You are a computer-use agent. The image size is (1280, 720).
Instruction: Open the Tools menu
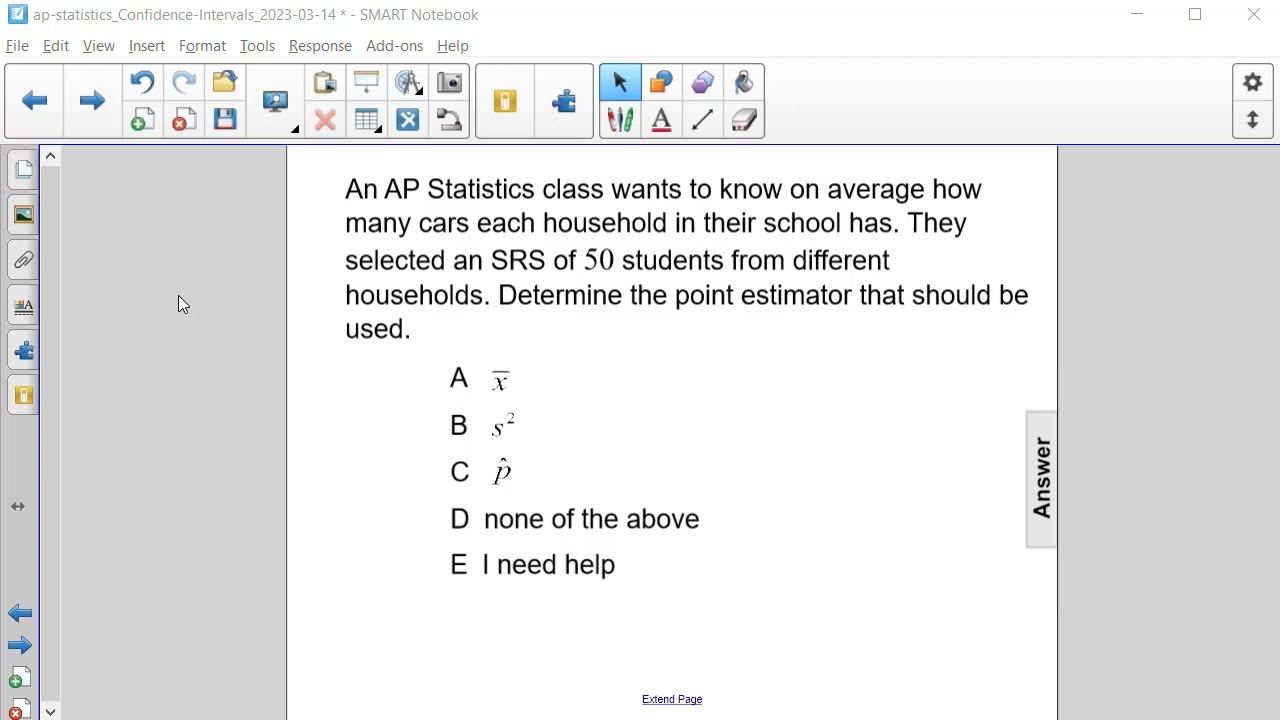point(257,46)
